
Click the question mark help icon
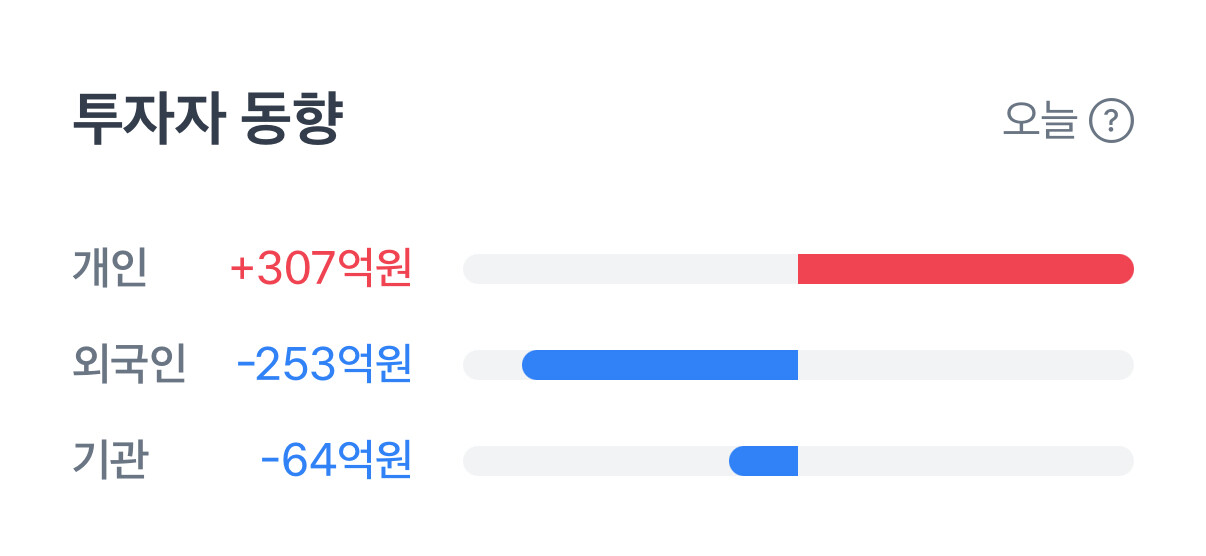click(x=1111, y=122)
